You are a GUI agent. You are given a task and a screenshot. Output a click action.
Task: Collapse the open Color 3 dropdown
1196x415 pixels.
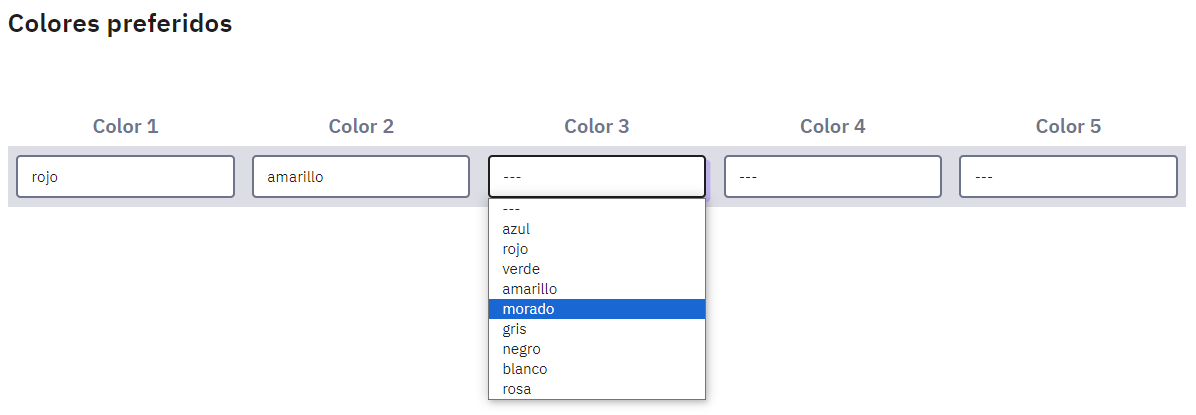[597, 177]
